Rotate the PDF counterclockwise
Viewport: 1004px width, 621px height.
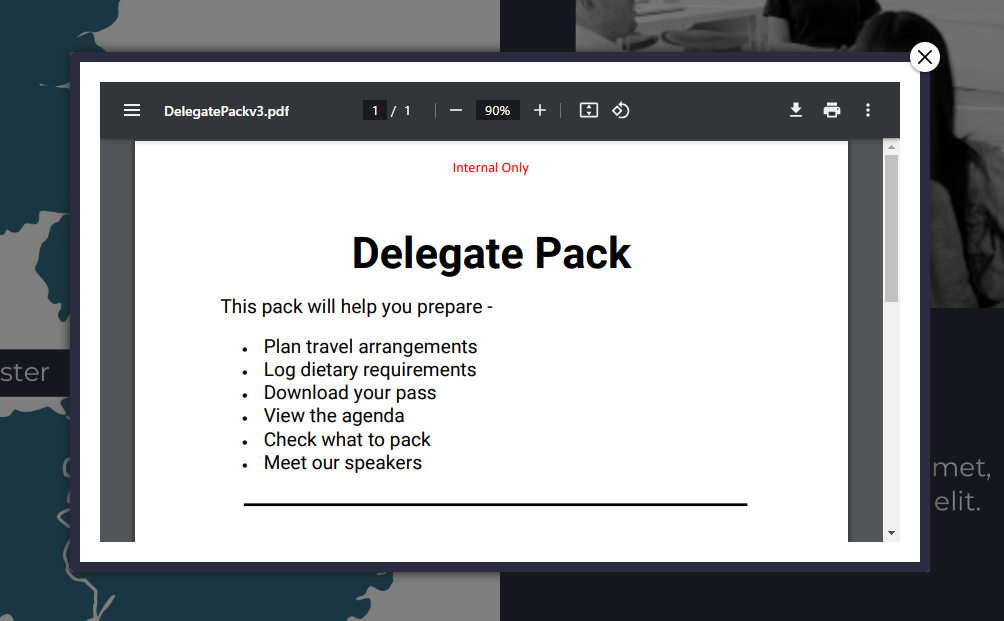(621, 110)
